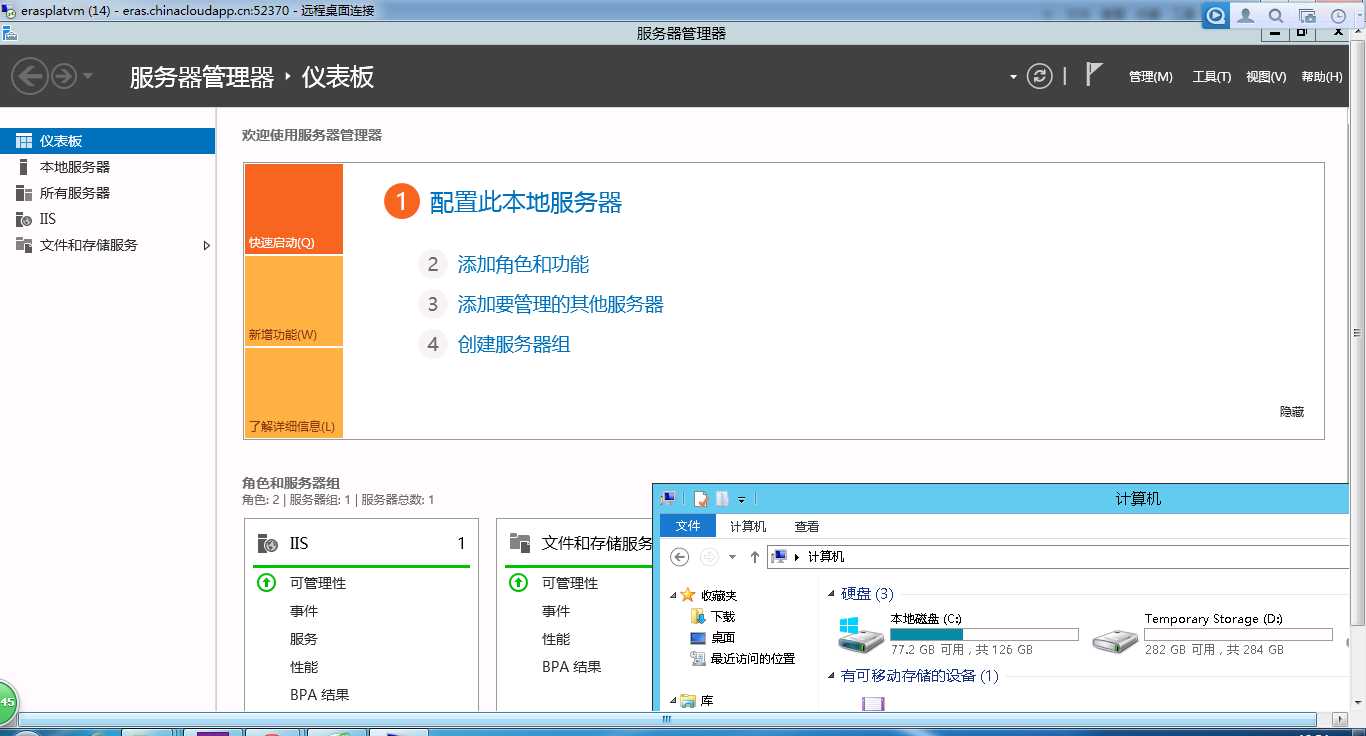Select 本地磁盘 (C:) drive icon
This screenshot has height=736, width=1366.
[x=861, y=634]
